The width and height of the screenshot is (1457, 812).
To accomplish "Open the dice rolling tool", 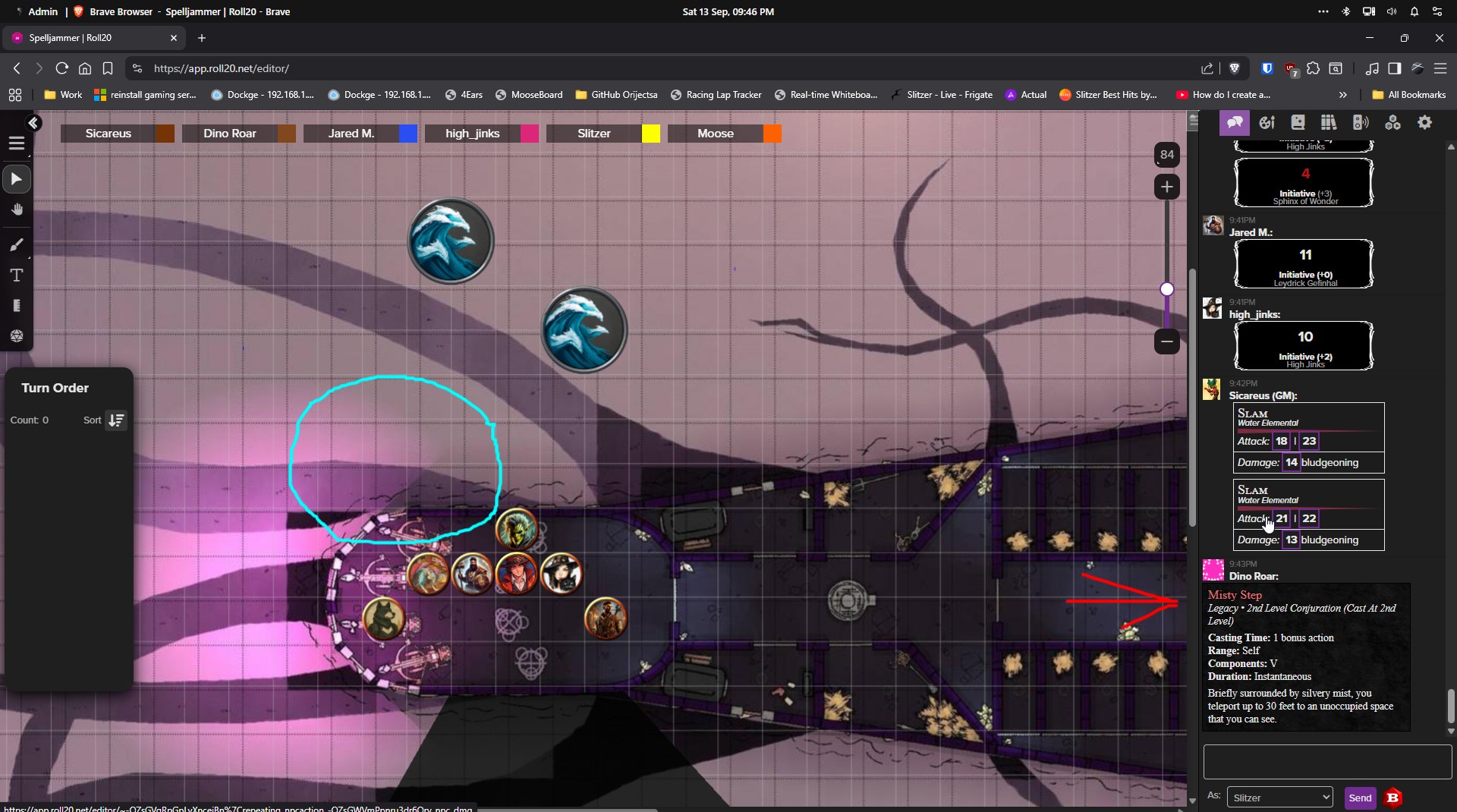I will pos(17,336).
